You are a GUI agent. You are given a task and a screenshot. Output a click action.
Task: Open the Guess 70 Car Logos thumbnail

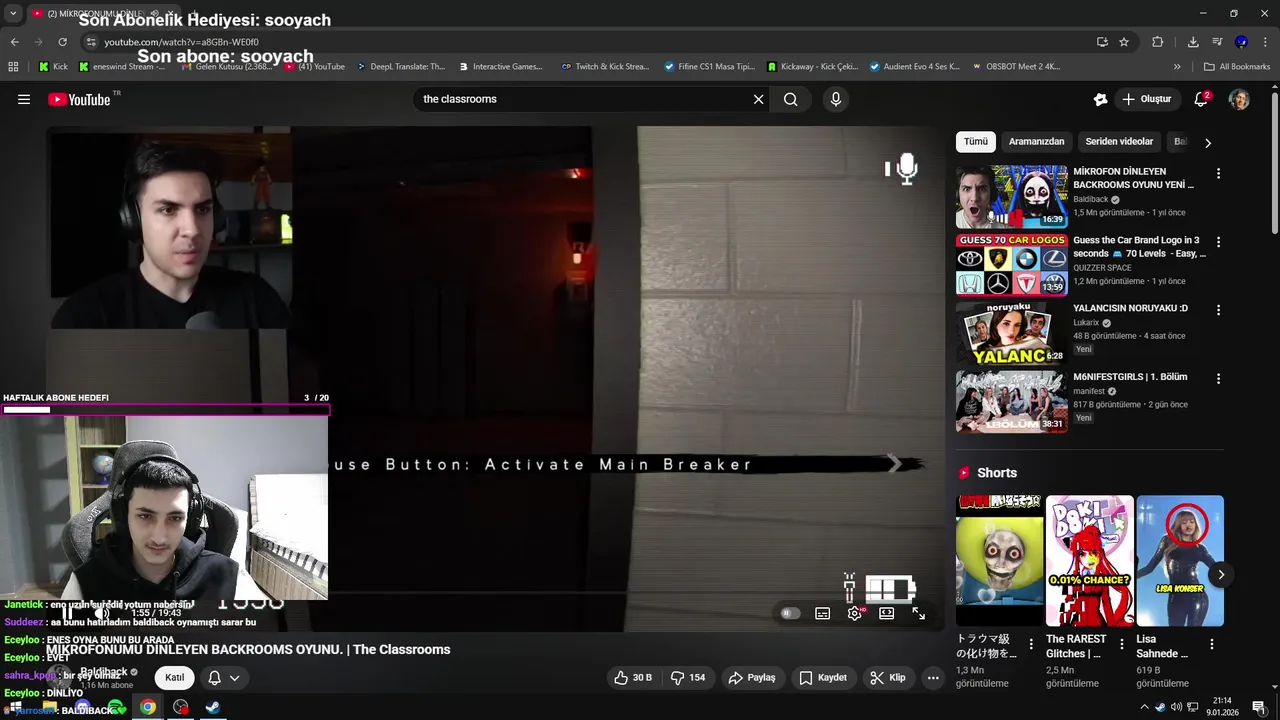pos(1011,264)
